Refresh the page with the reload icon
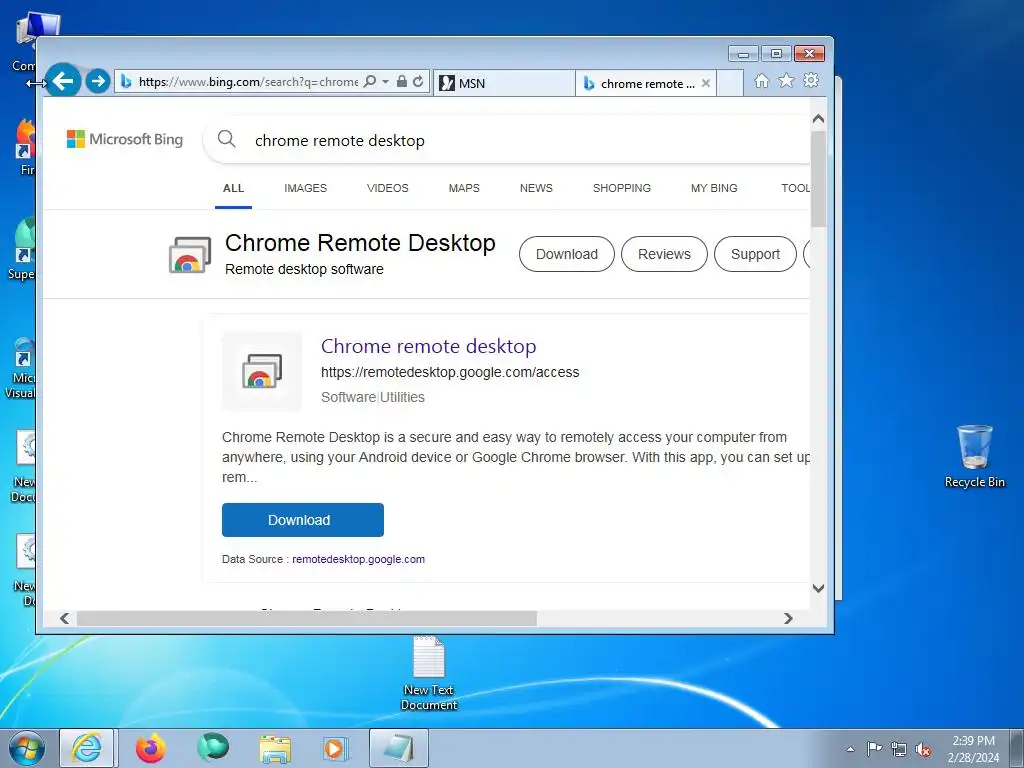 [x=418, y=82]
